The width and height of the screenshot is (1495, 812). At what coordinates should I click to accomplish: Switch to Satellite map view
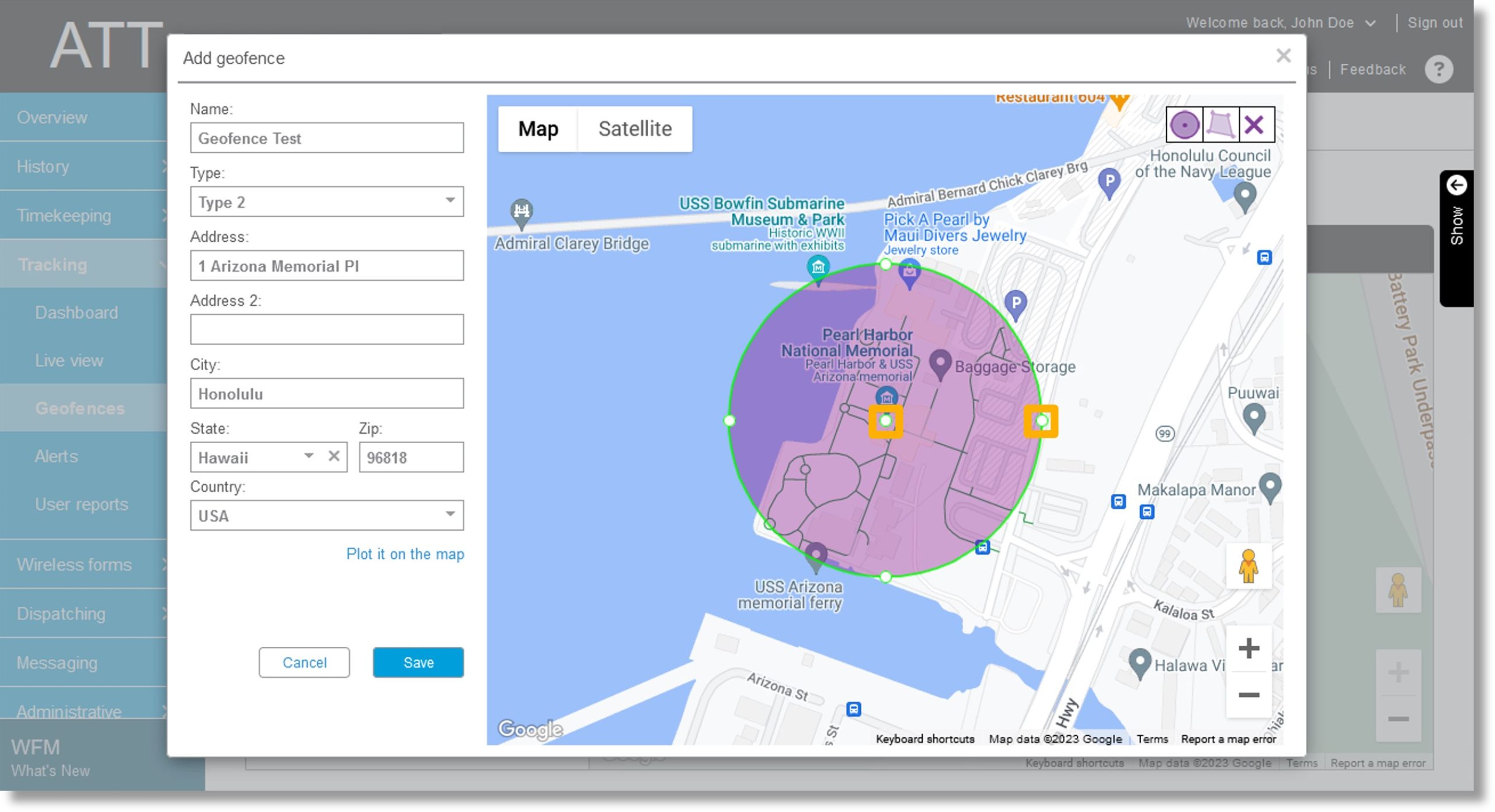tap(636, 128)
